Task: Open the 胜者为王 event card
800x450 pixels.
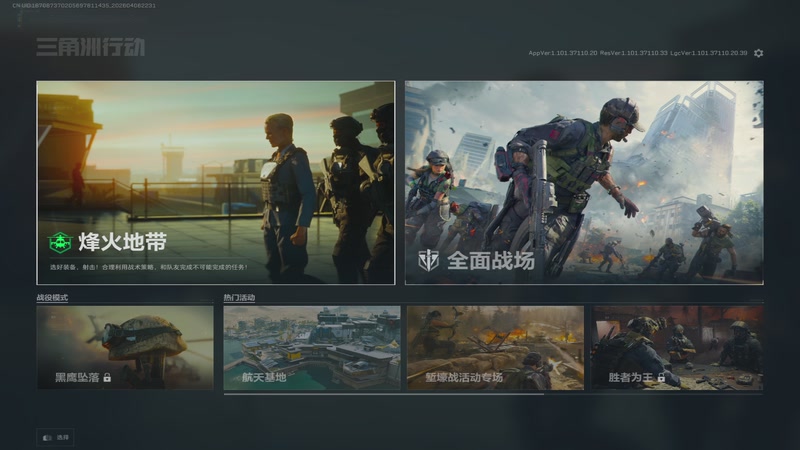Action: click(x=678, y=348)
